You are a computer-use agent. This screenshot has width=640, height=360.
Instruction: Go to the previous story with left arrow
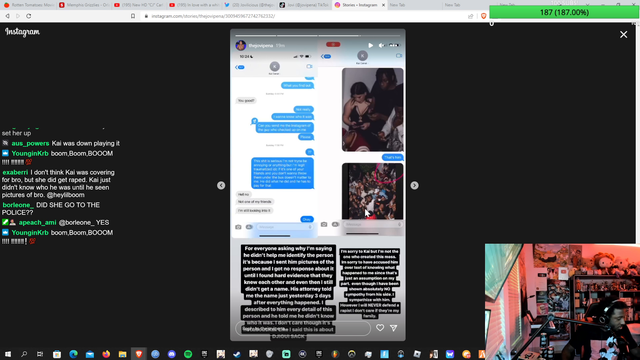221,185
